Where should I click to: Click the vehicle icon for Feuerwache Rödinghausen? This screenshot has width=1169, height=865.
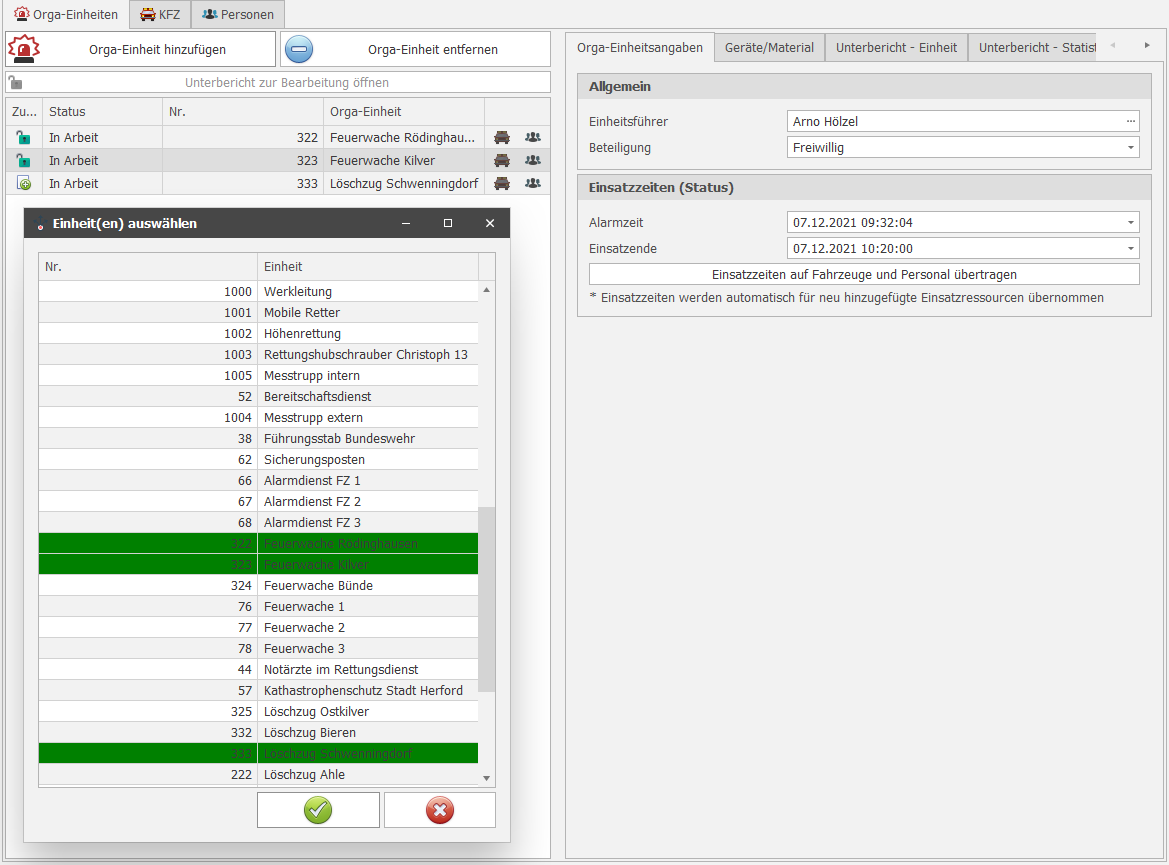point(502,137)
